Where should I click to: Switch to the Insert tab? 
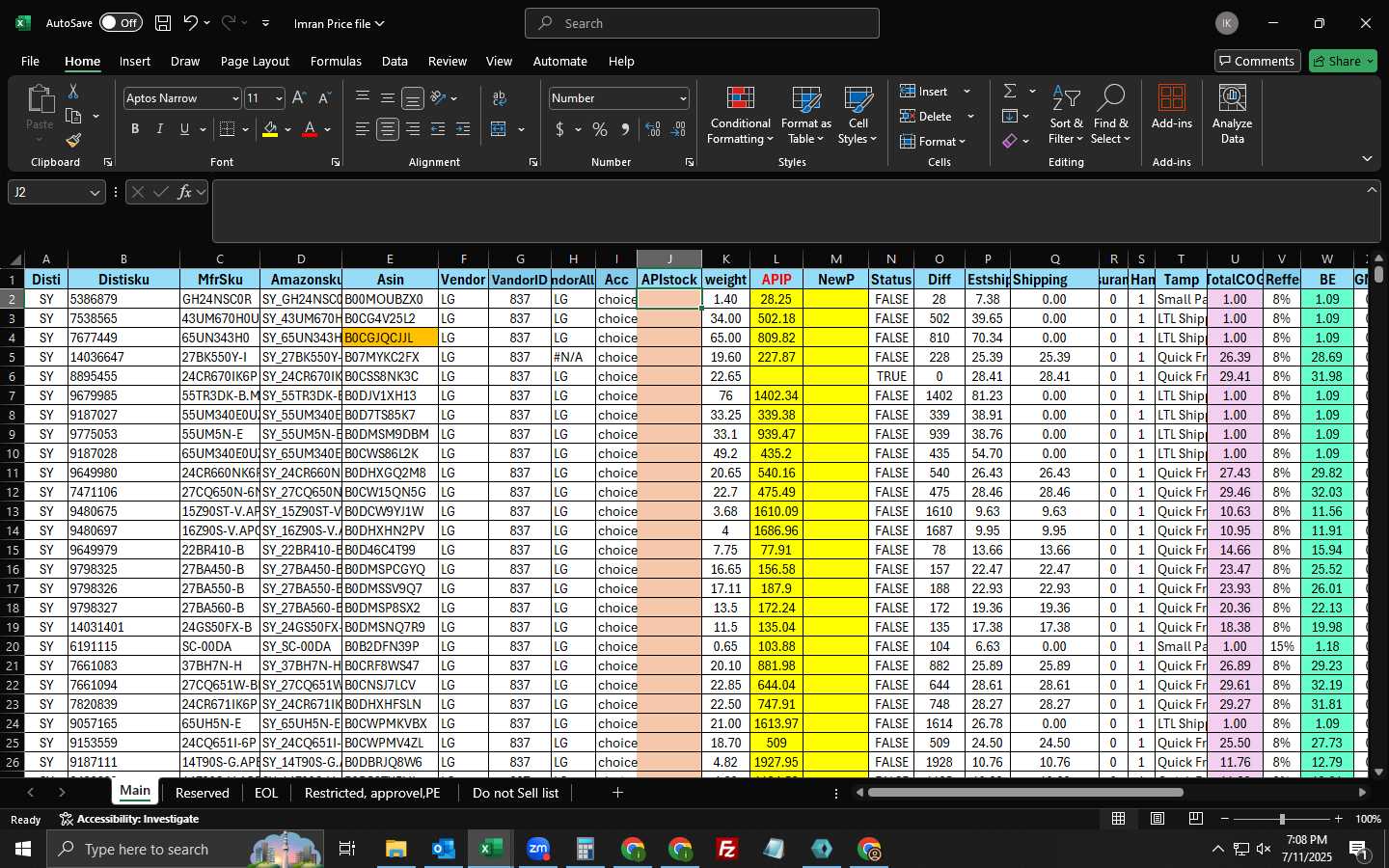click(135, 61)
